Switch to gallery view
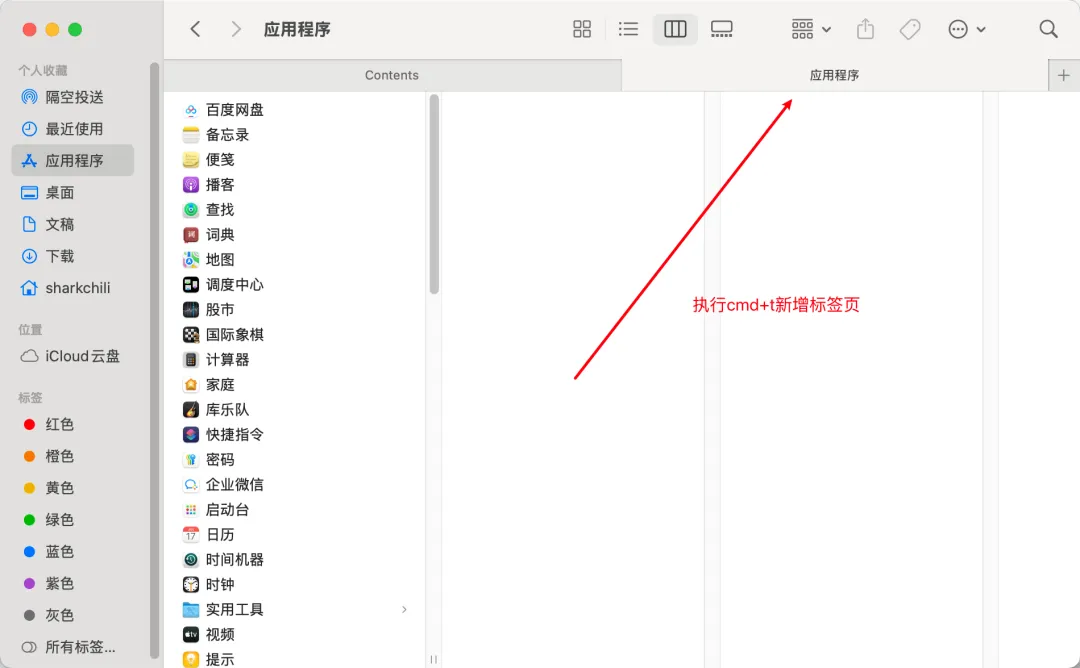The image size is (1080, 668). click(x=722, y=29)
